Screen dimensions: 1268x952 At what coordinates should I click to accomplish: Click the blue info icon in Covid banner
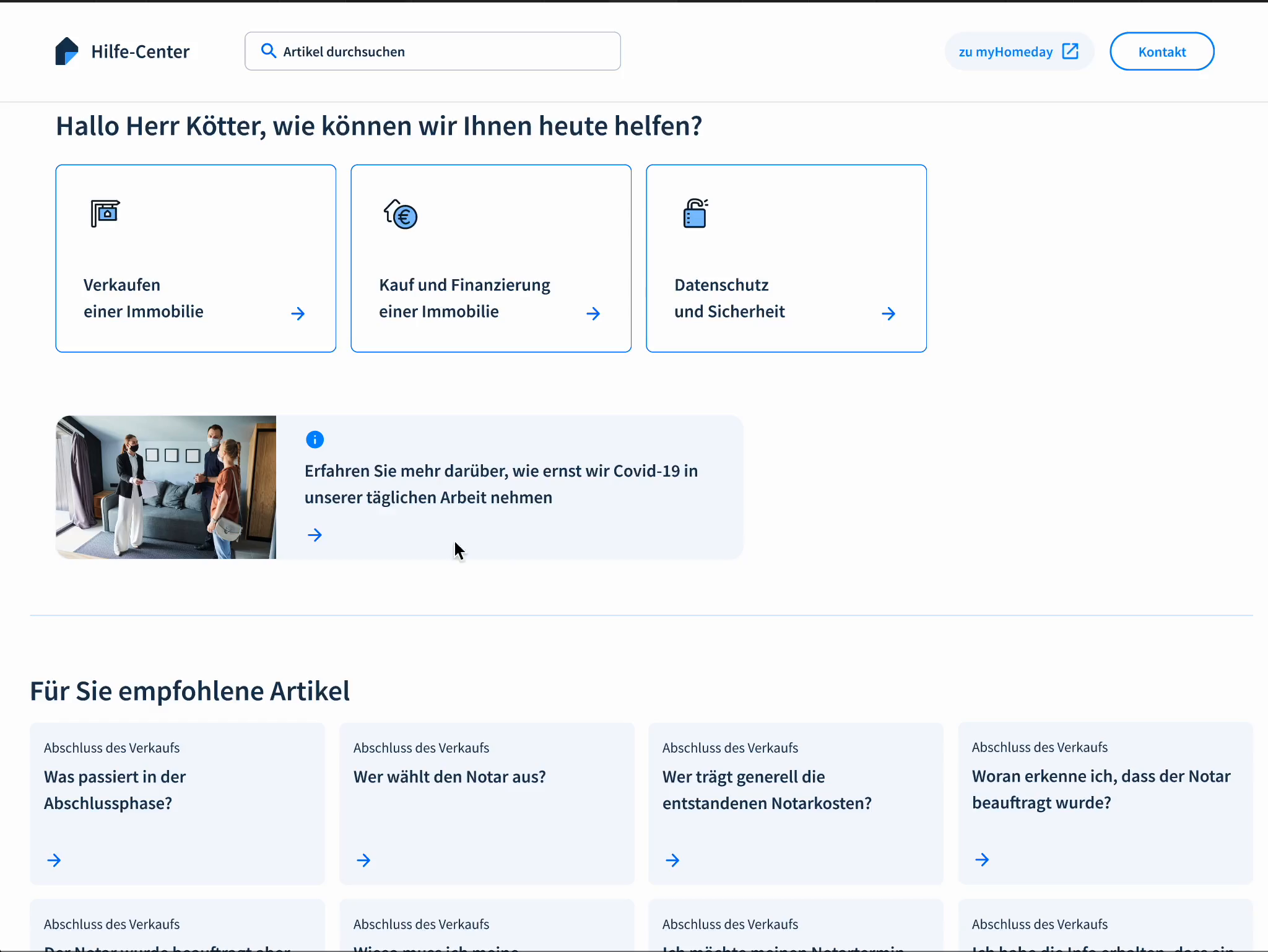(315, 439)
